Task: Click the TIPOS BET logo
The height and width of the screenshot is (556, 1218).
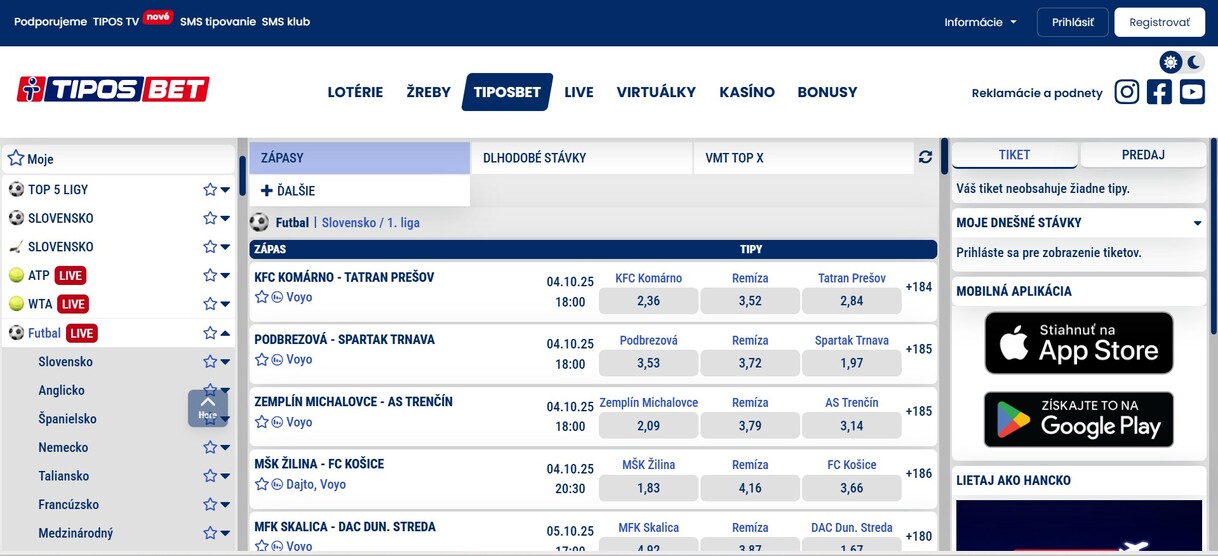Action: tap(113, 89)
